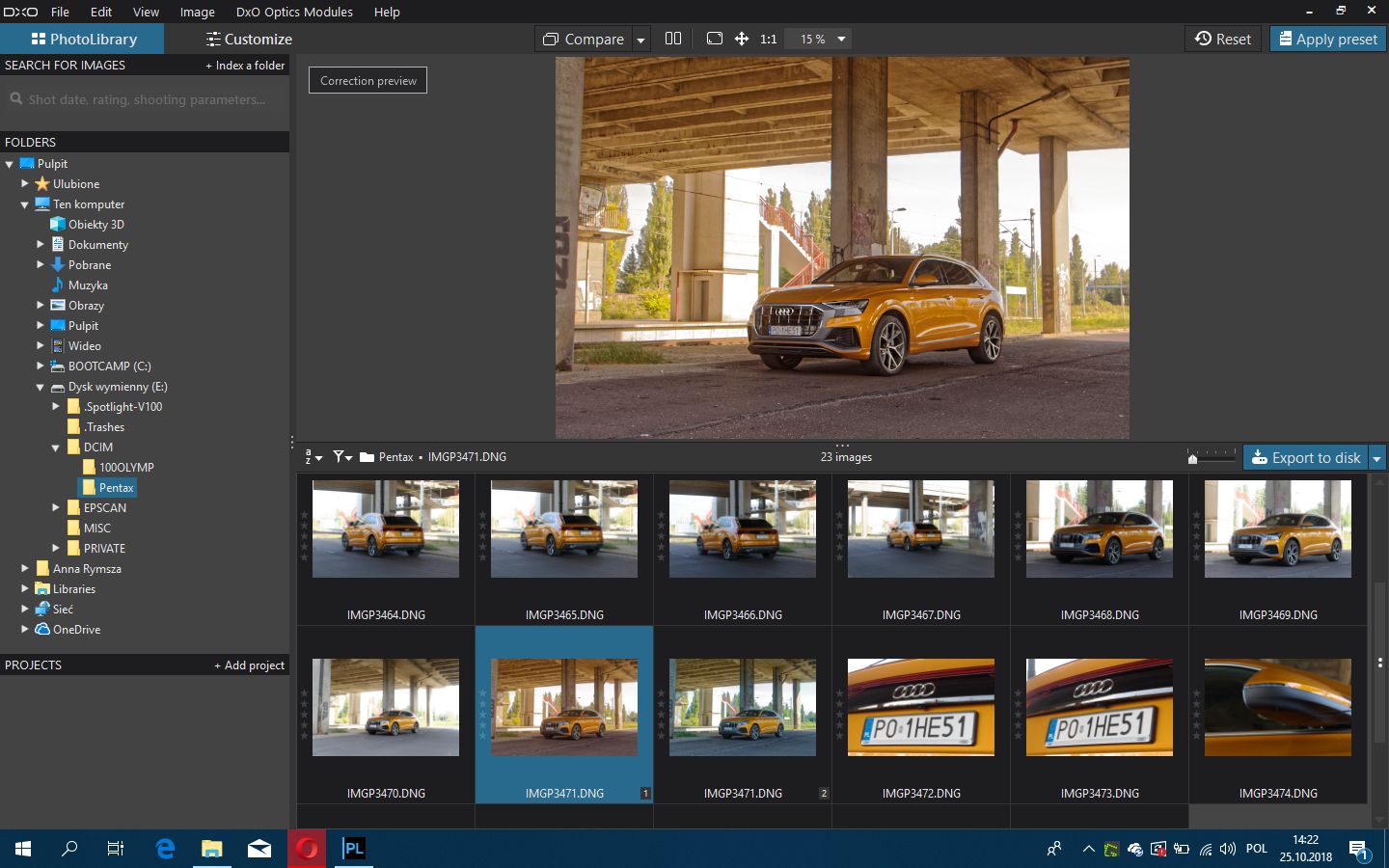The height and width of the screenshot is (868, 1389).
Task: Expand the EPSCAN folder
Action: click(x=55, y=507)
